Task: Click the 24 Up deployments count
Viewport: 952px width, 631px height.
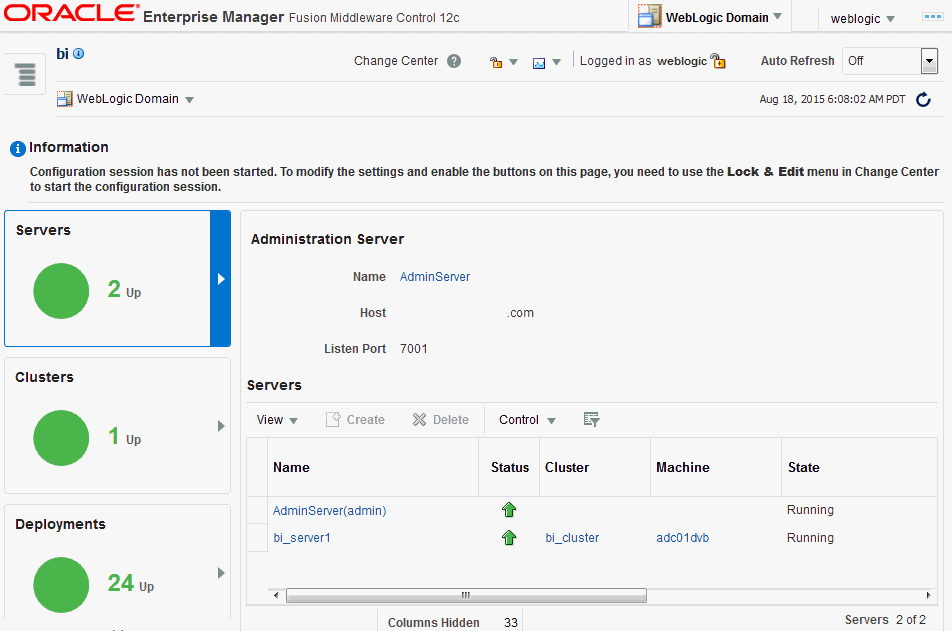Action: click(x=131, y=584)
